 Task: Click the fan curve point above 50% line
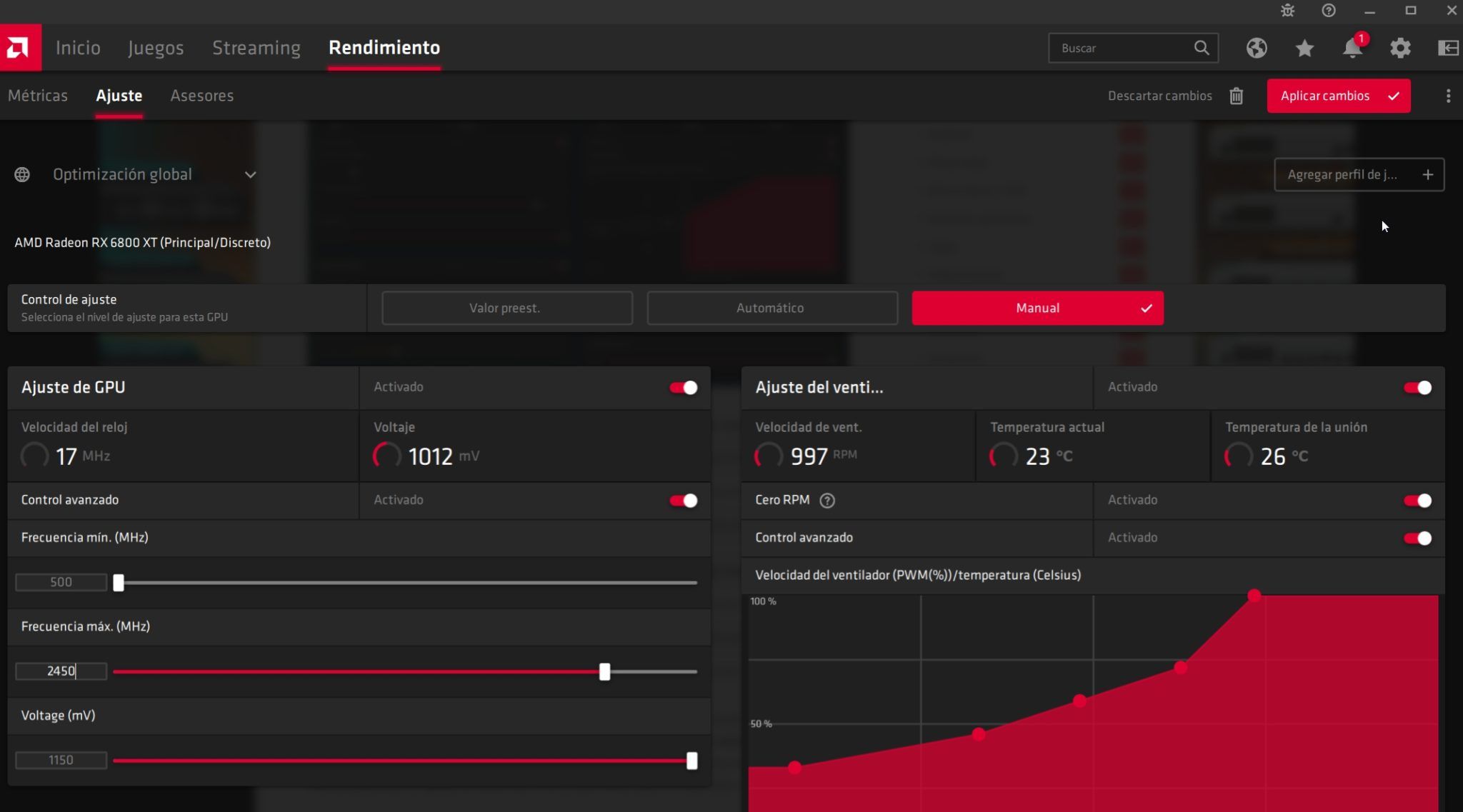[1080, 701]
